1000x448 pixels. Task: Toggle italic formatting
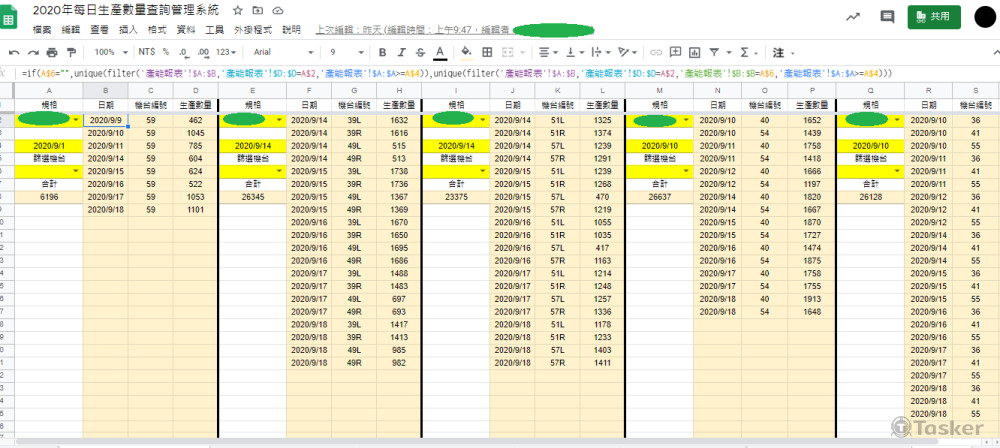point(400,51)
